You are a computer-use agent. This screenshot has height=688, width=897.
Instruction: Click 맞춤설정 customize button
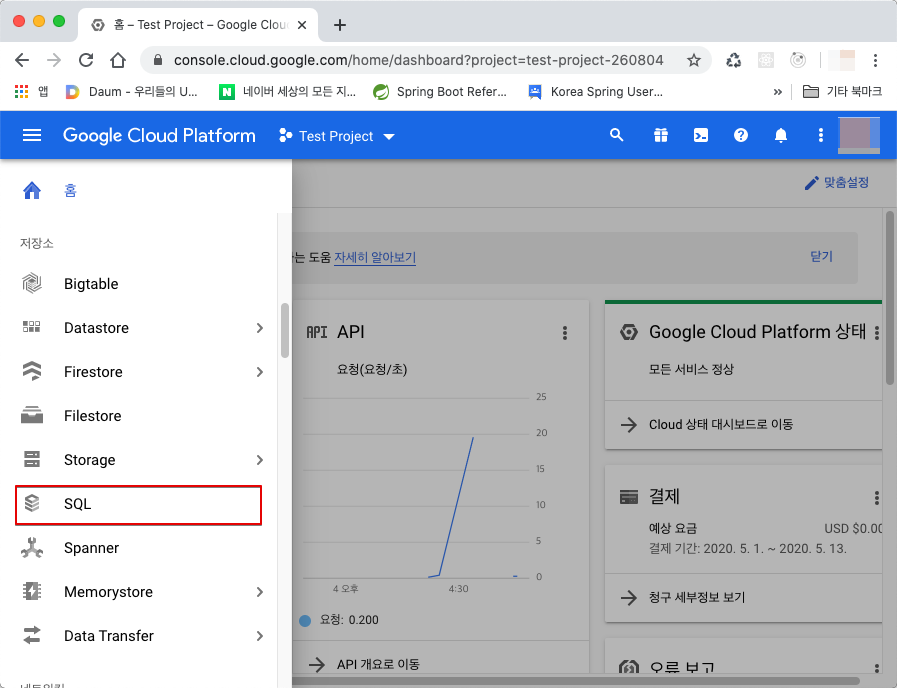pos(837,182)
